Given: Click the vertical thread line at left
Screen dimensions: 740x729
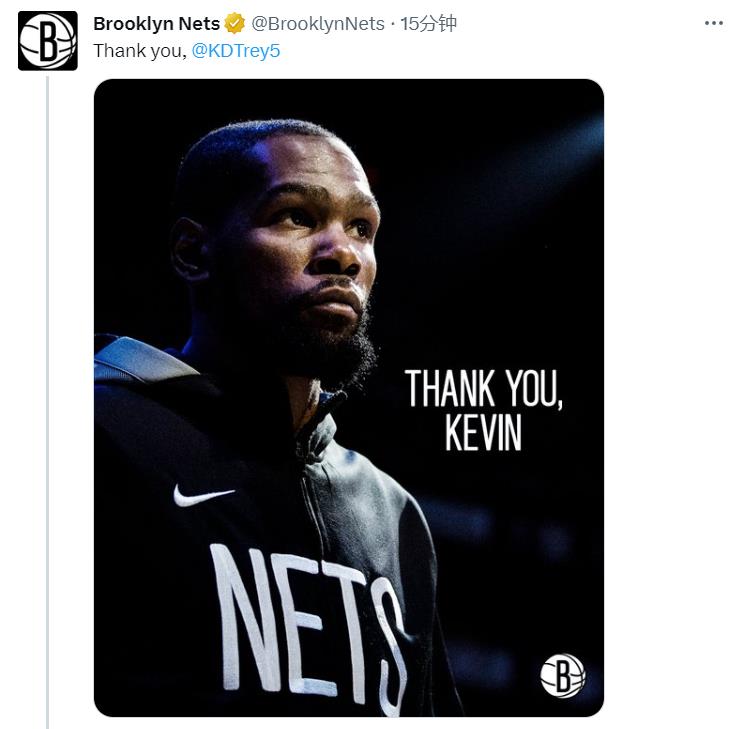Looking at the screenshot, I should point(47,400).
